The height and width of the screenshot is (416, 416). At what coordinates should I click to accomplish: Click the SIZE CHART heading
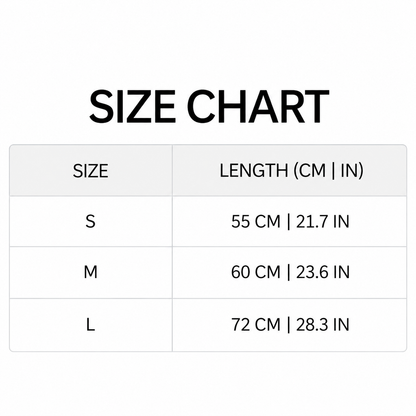[x=209, y=107]
